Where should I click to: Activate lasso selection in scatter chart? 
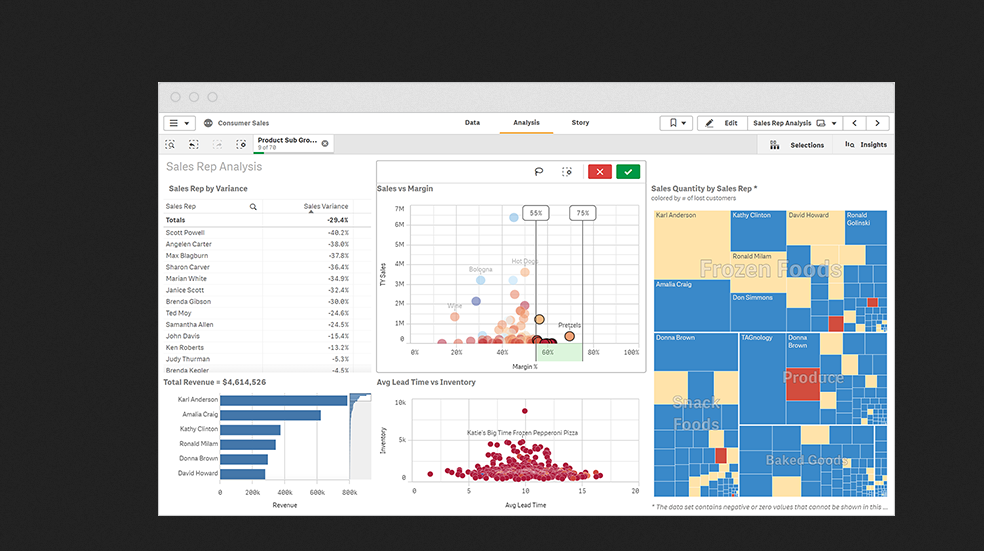click(x=539, y=172)
